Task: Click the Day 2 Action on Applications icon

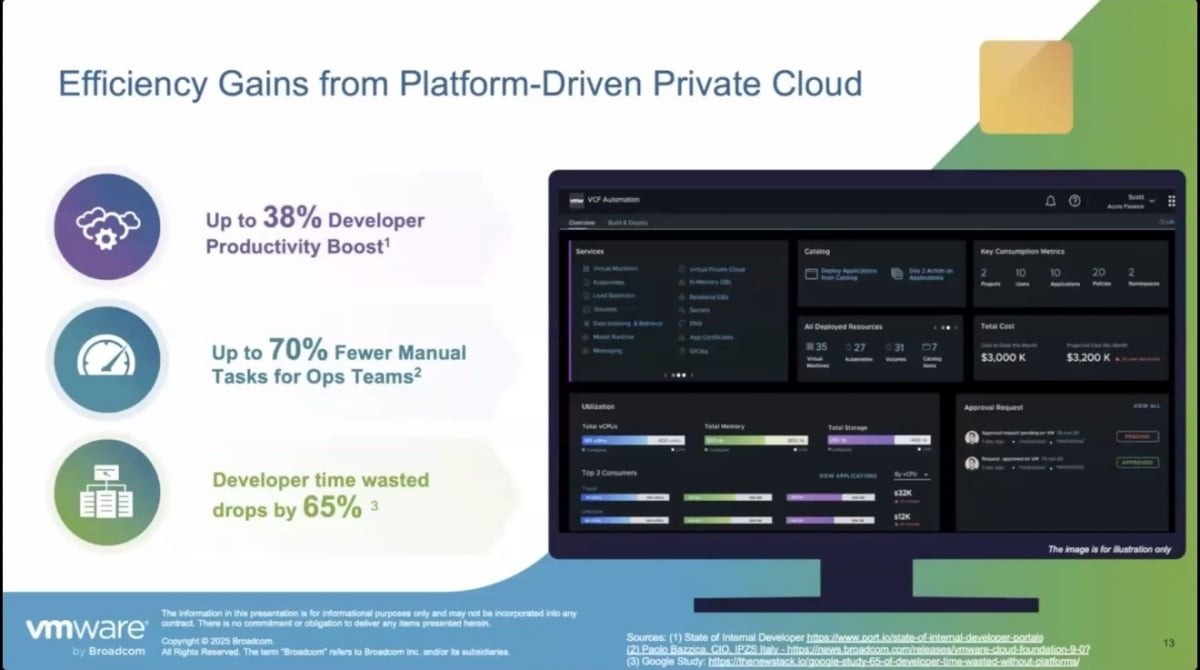Action: pyautogui.click(x=899, y=273)
